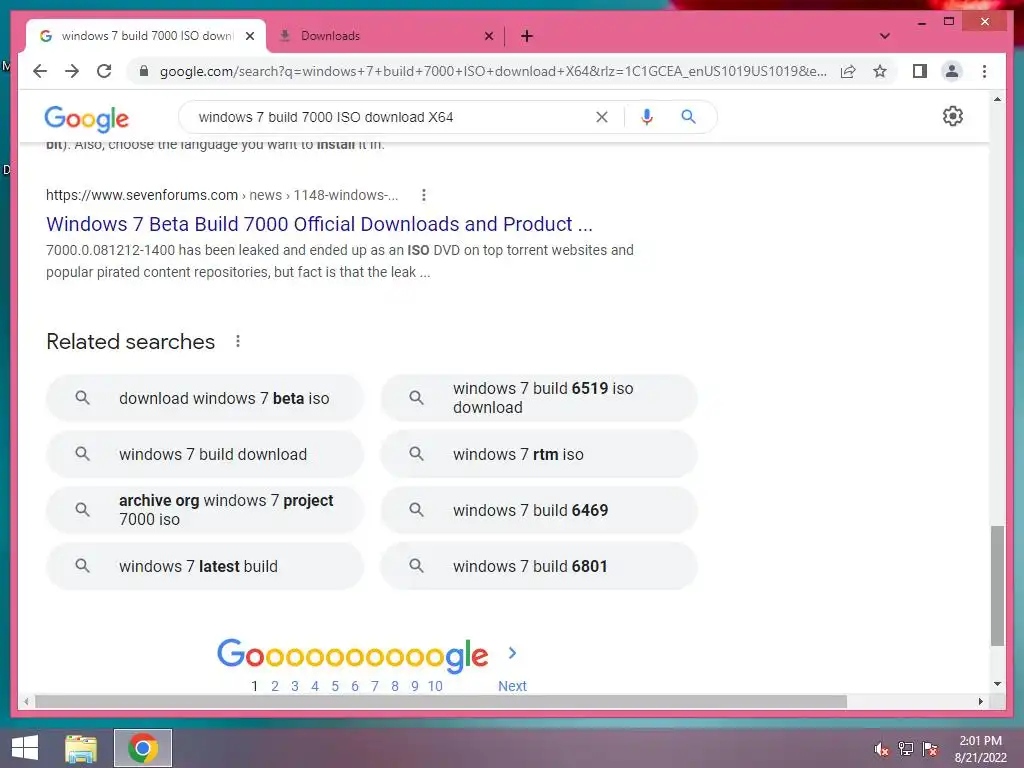Reload the page with the refresh icon
Image resolution: width=1024 pixels, height=768 pixels.
pos(104,71)
